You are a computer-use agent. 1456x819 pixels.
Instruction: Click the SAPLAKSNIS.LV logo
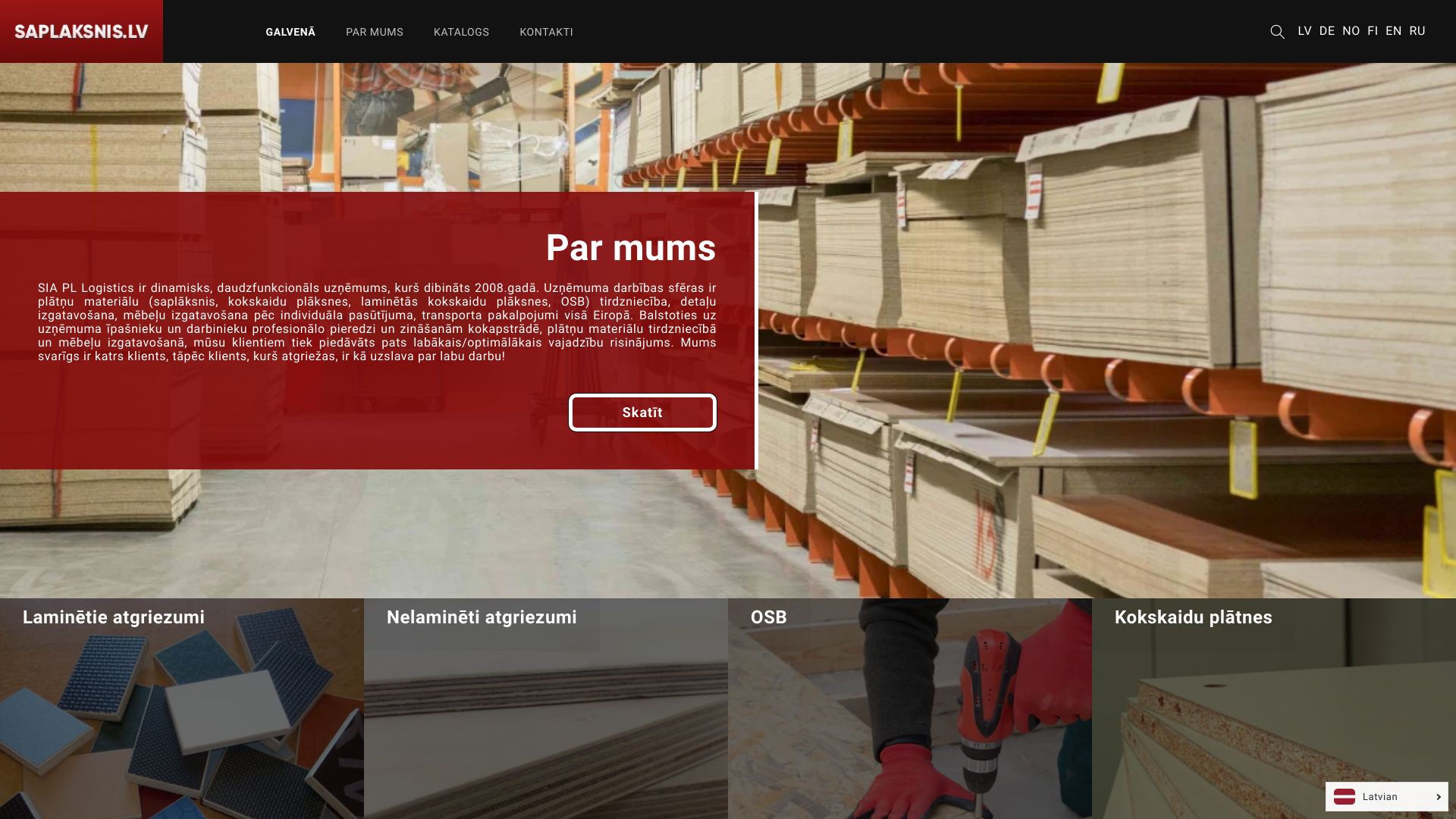tap(81, 31)
